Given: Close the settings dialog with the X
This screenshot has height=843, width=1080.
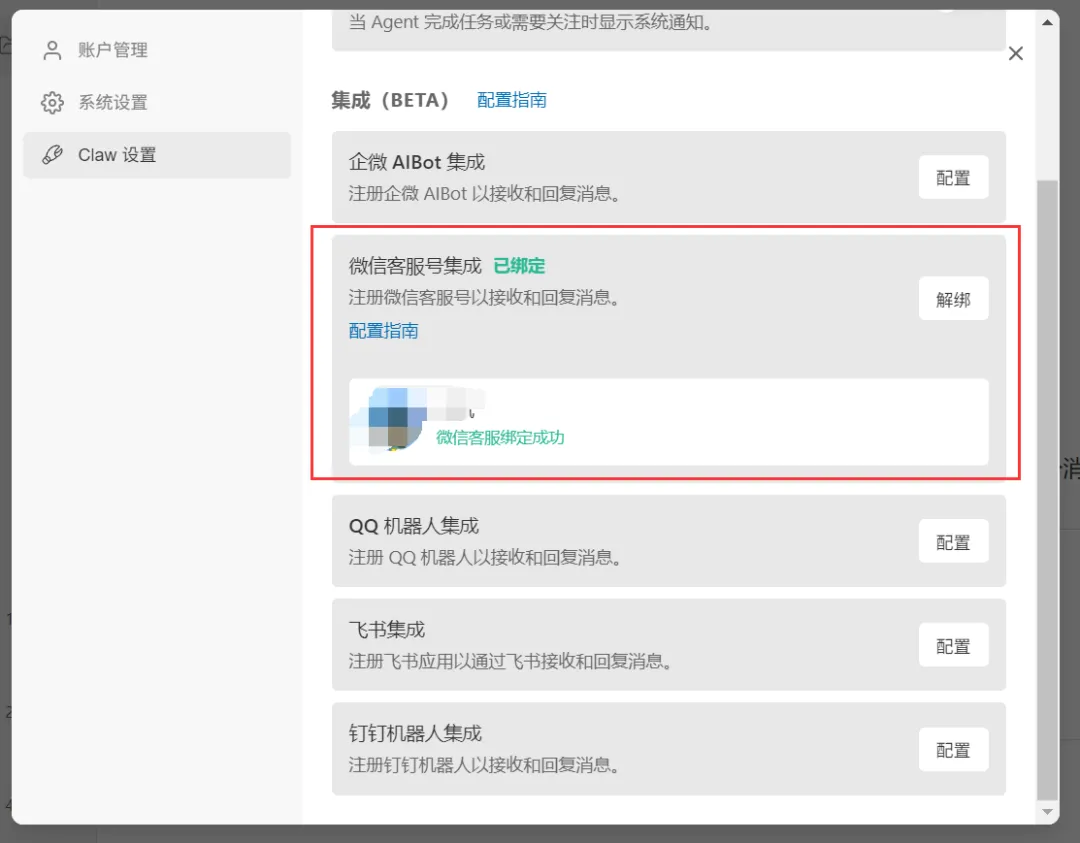Looking at the screenshot, I should pos(1015,54).
